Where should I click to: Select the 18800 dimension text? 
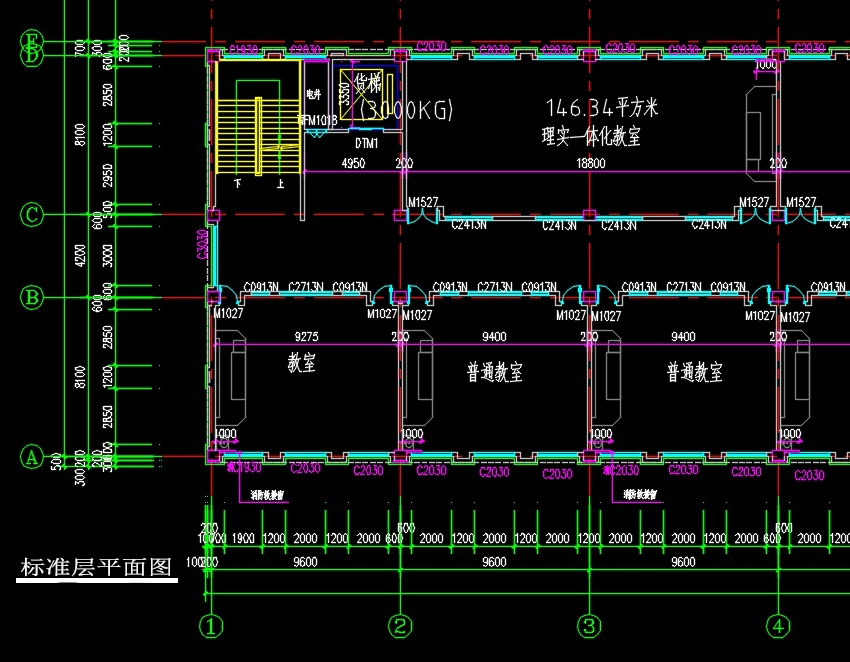pyautogui.click(x=592, y=163)
